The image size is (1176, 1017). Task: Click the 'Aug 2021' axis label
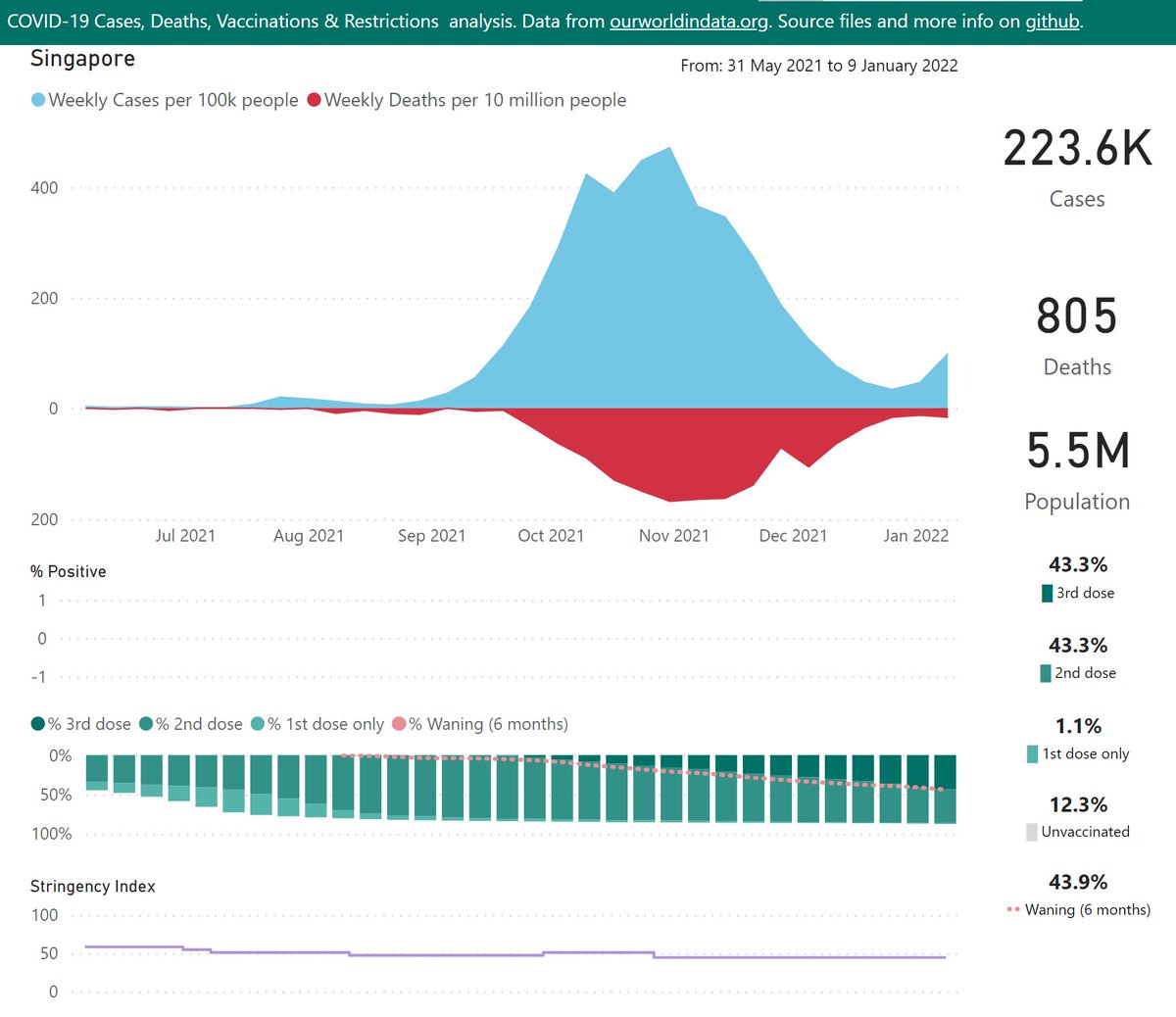pos(309,536)
